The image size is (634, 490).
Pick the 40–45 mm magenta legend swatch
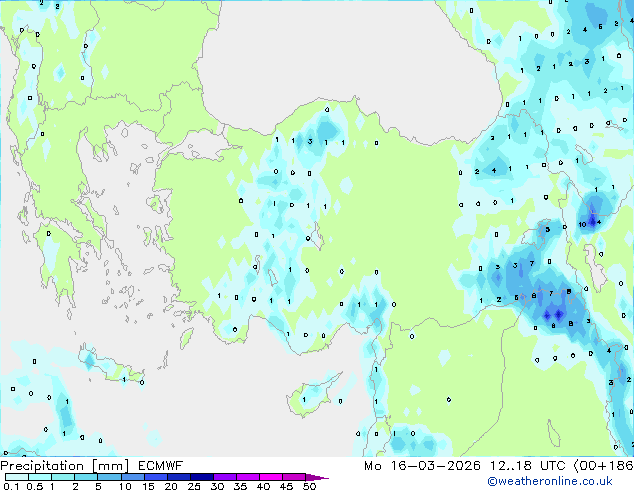pyautogui.click(x=271, y=477)
